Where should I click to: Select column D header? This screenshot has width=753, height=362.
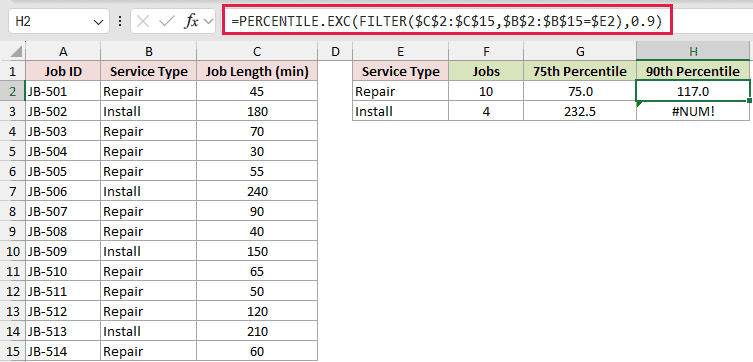coord(335,51)
